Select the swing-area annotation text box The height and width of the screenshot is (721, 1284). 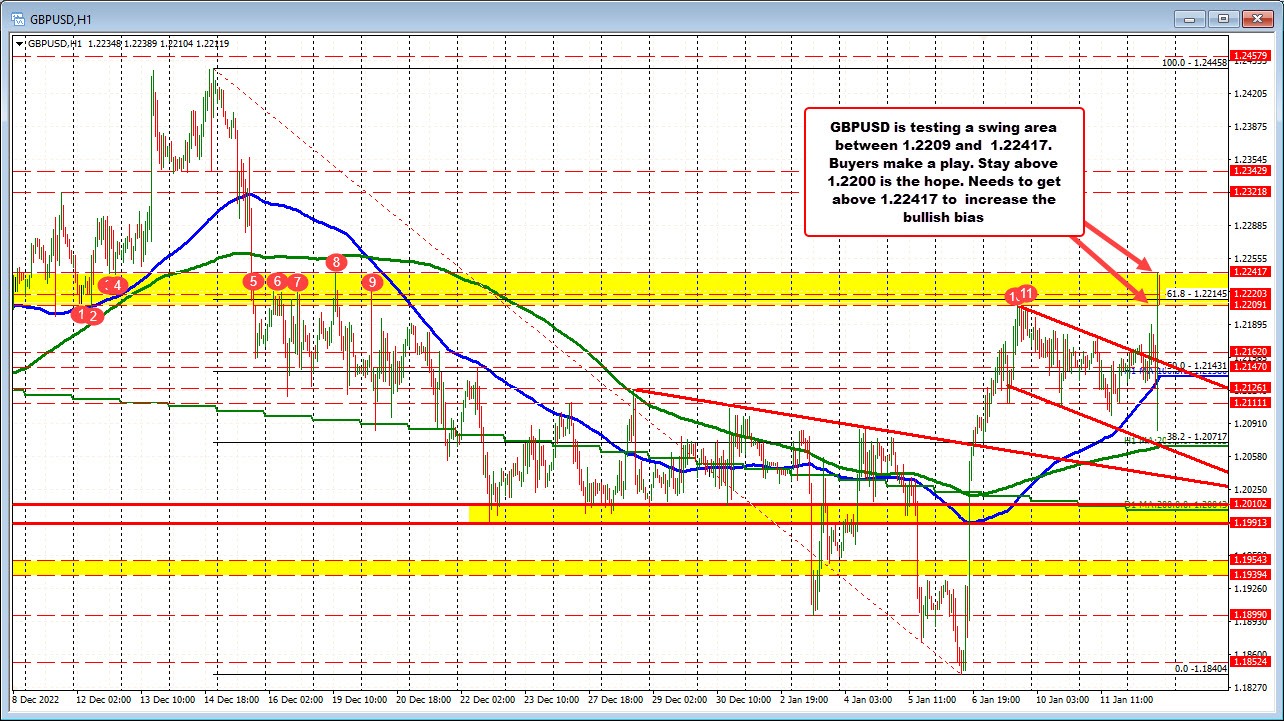click(x=943, y=171)
